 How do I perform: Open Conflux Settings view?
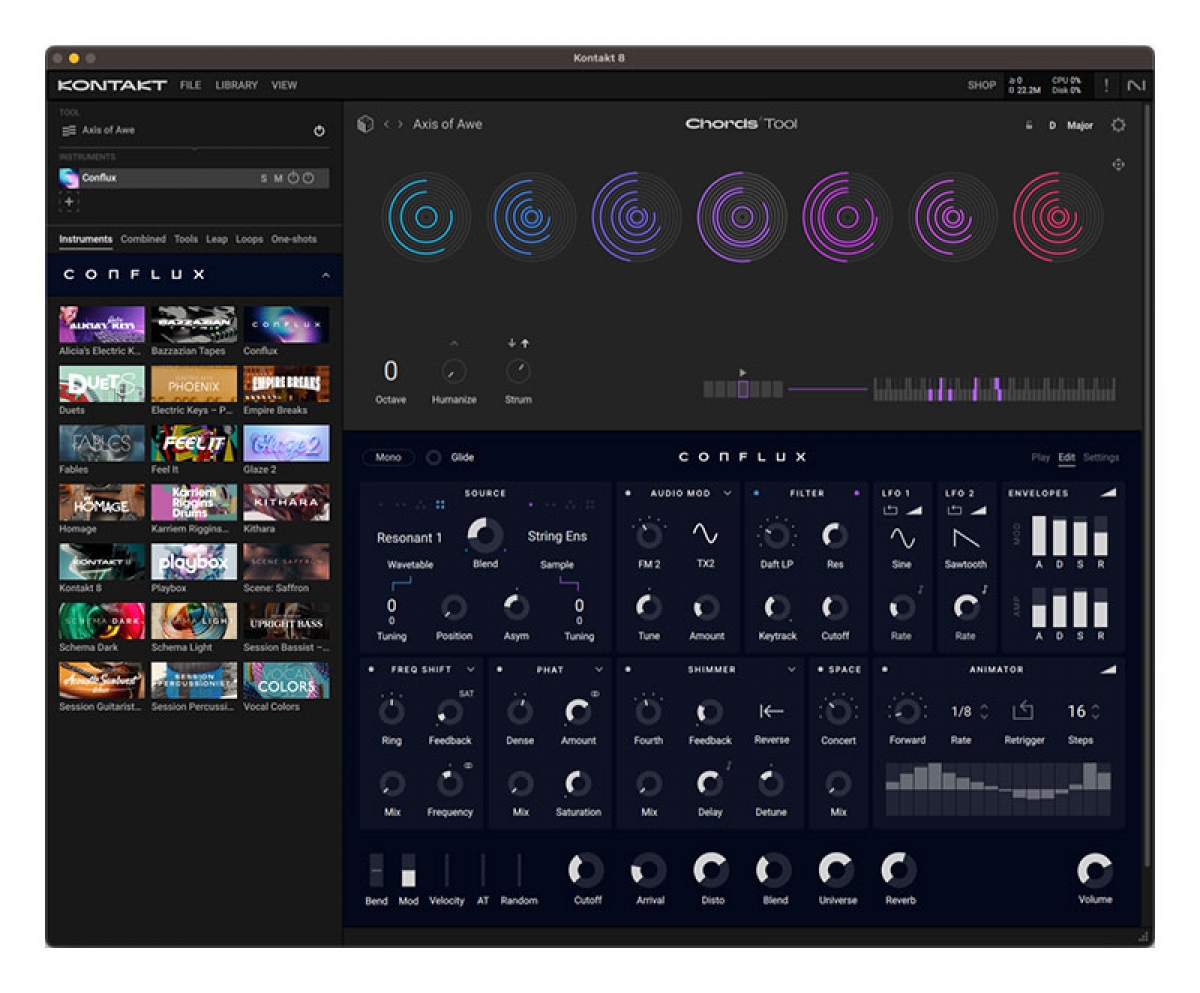(1101, 458)
